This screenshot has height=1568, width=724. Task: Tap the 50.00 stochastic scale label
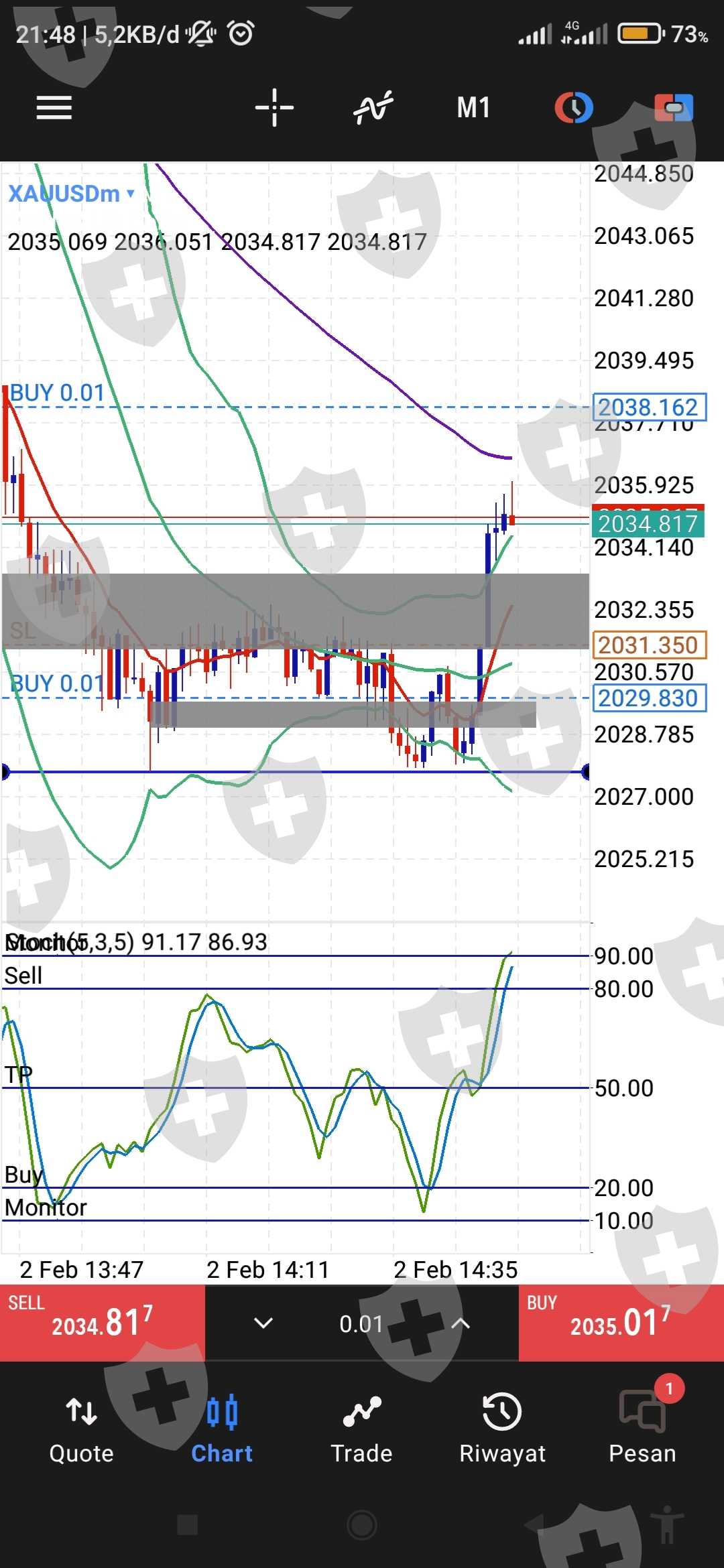(x=624, y=1088)
